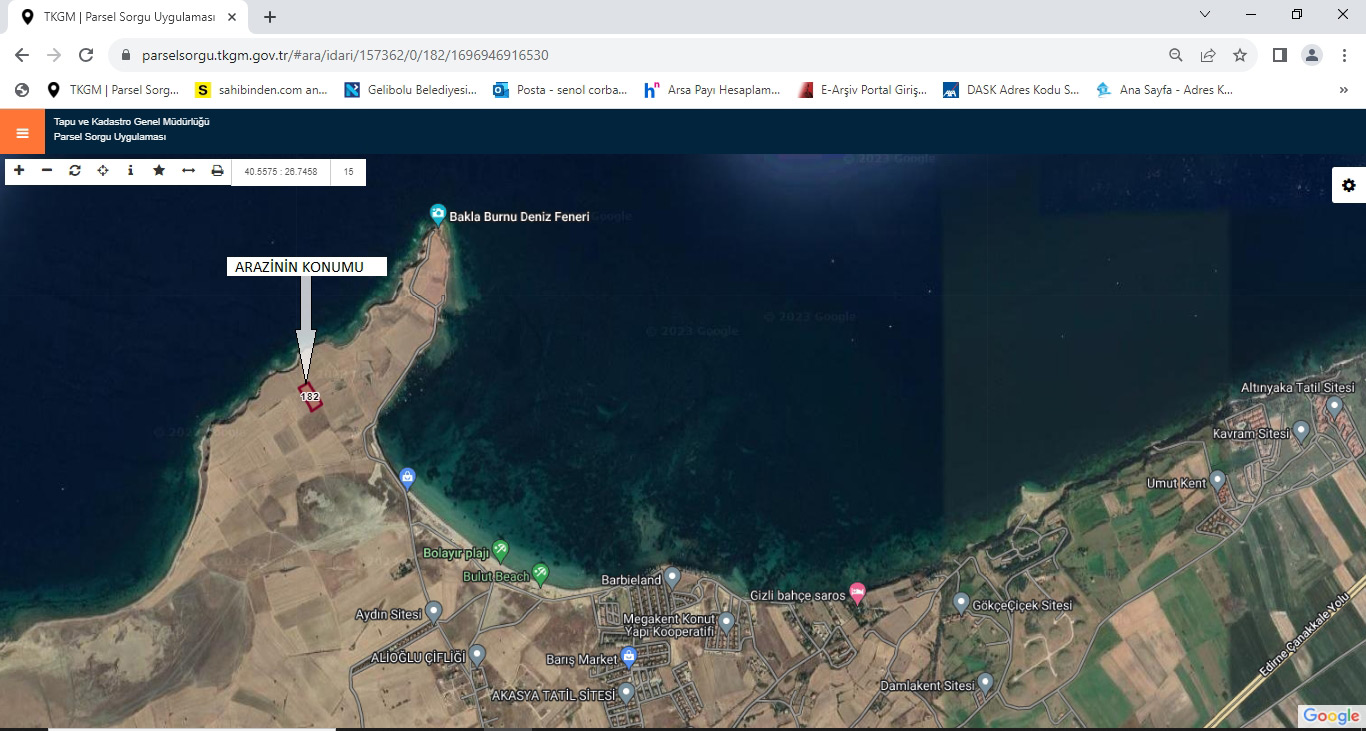
Task: Activate the crosshair locate tool
Action: tap(103, 171)
